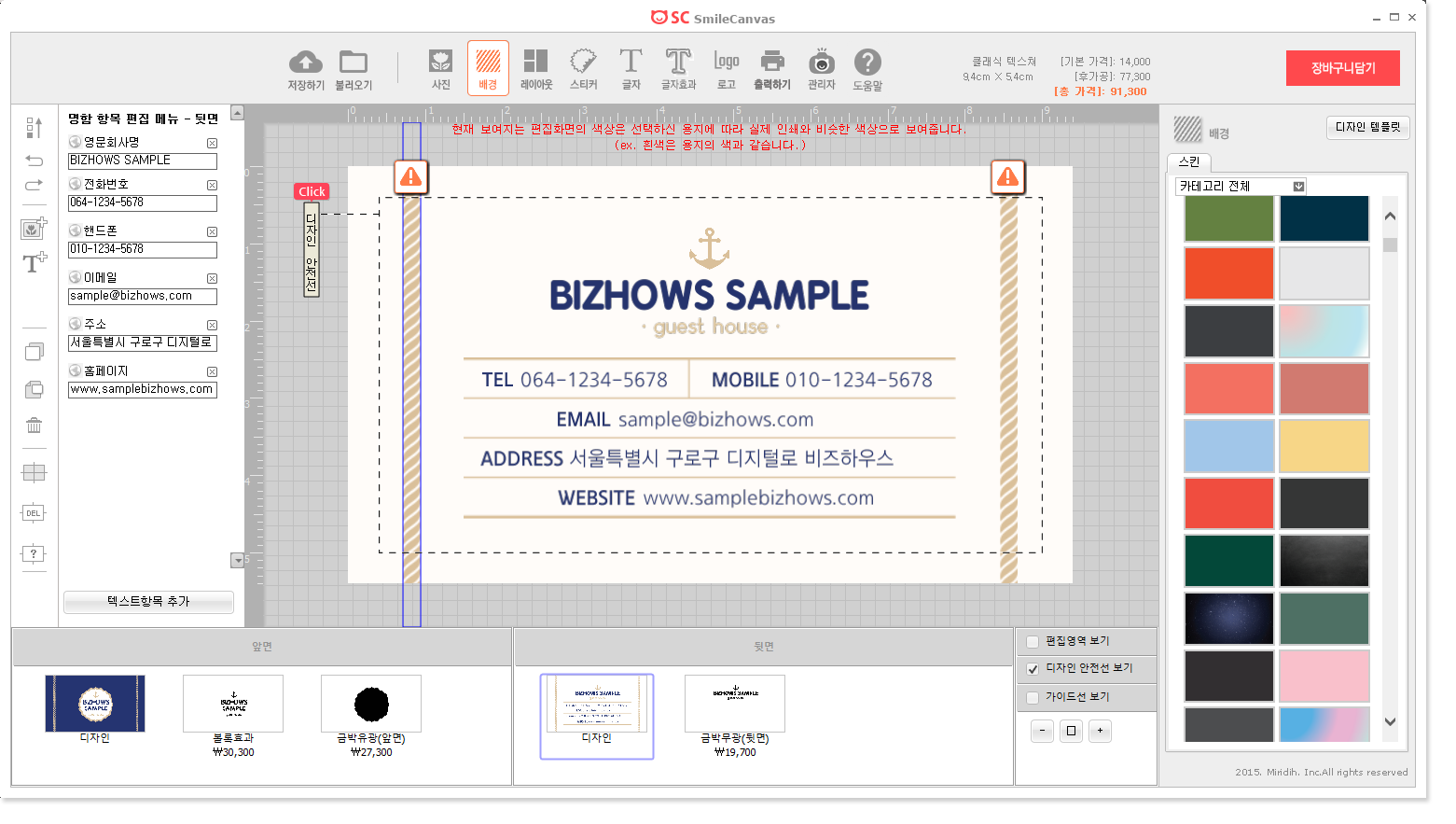This screenshot has height=824, width=1456.
Task: Open the 카테고리 전체 dropdown
Action: pos(1241,187)
